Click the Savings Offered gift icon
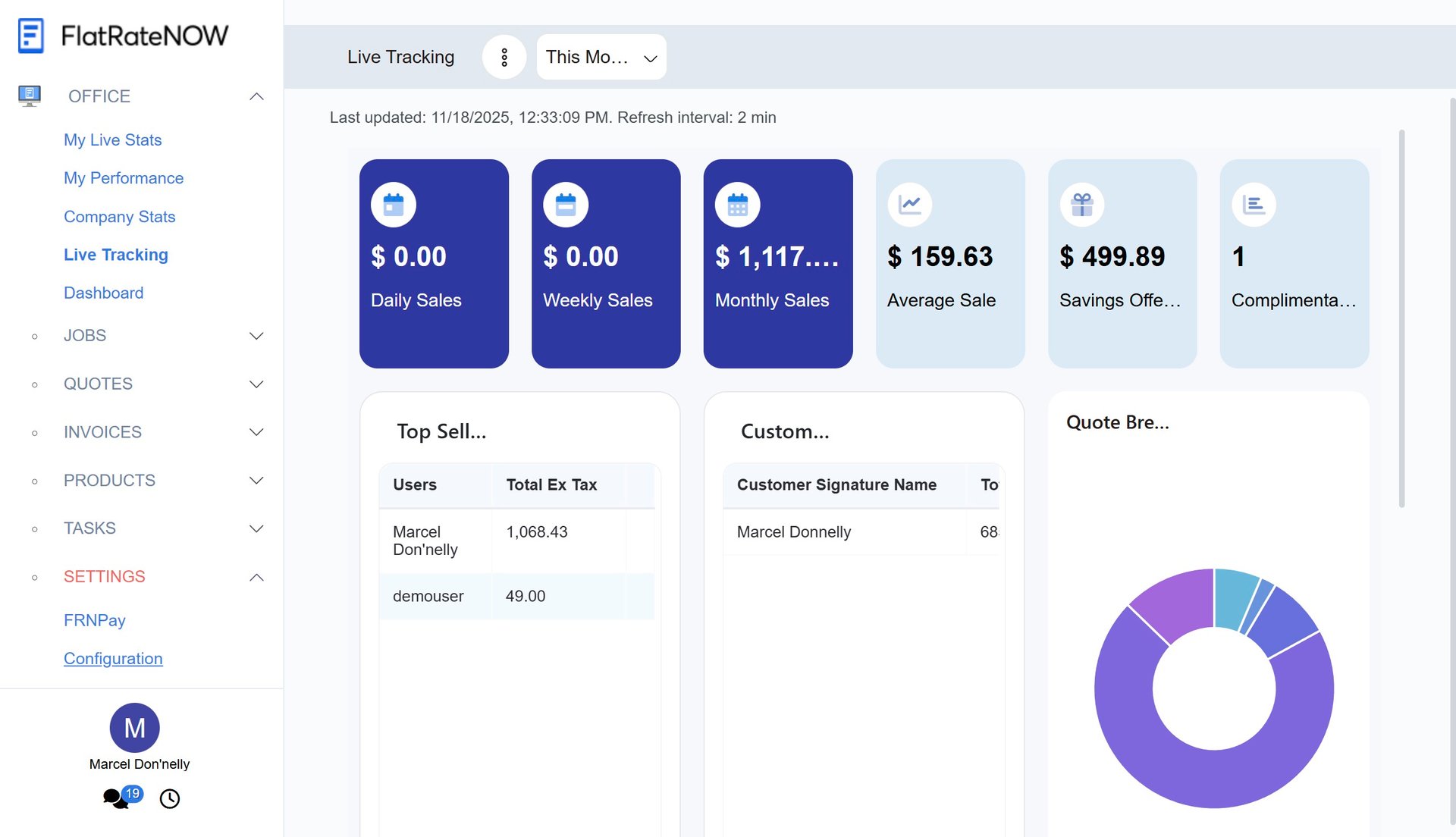Viewport: 1456px width, 837px height. click(1081, 205)
